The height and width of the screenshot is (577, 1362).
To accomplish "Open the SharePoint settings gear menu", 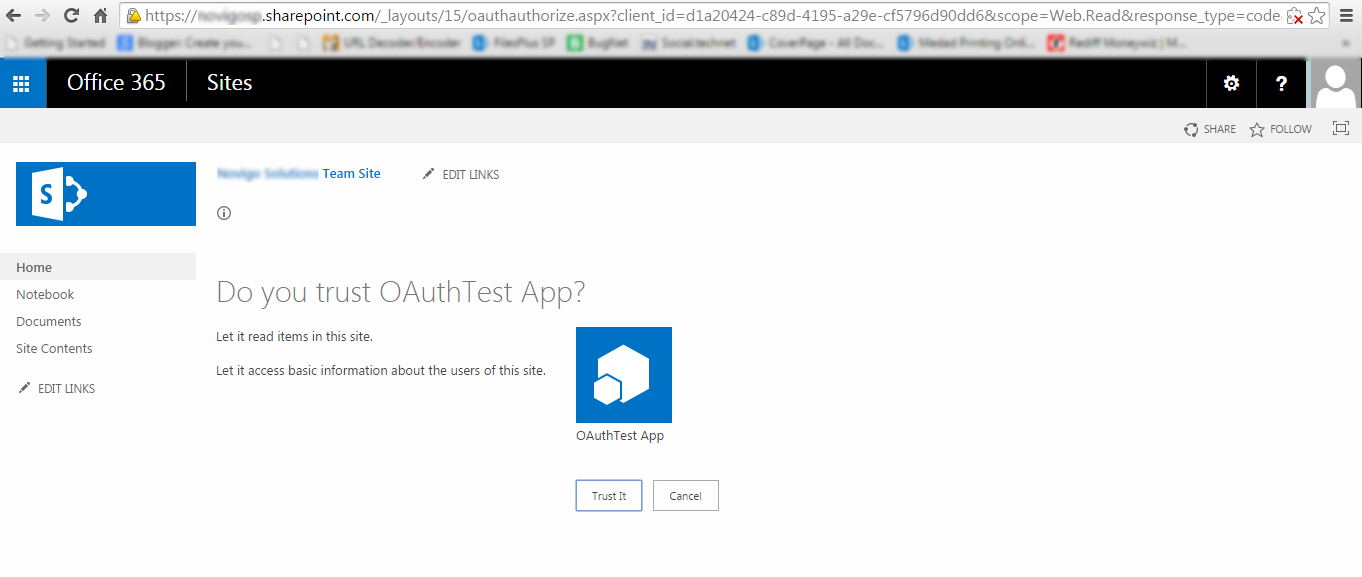I will click(1230, 83).
